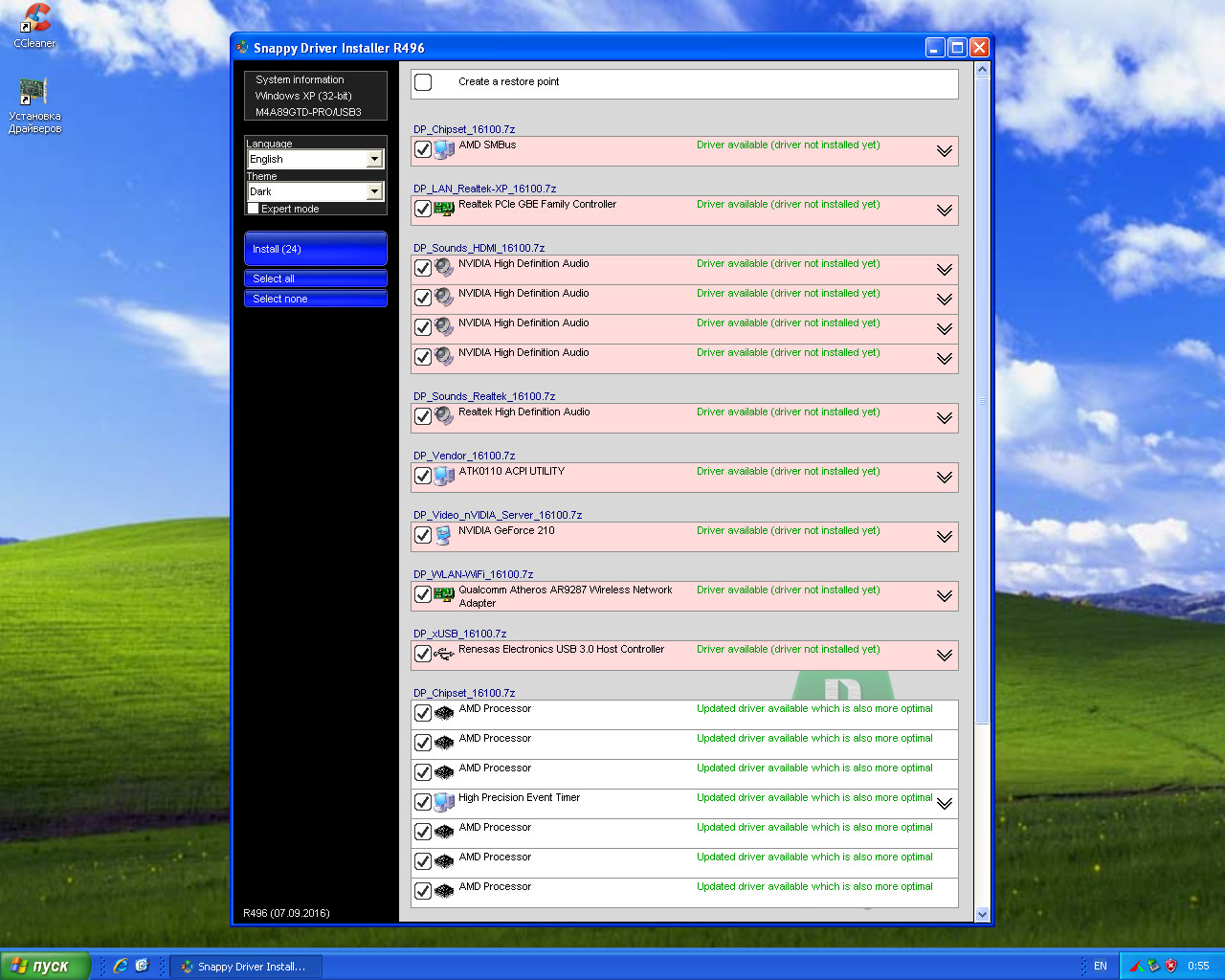Screen dimensions: 1225x980
Task: Open the CCleaner desktop shortcut
Action: point(35,26)
